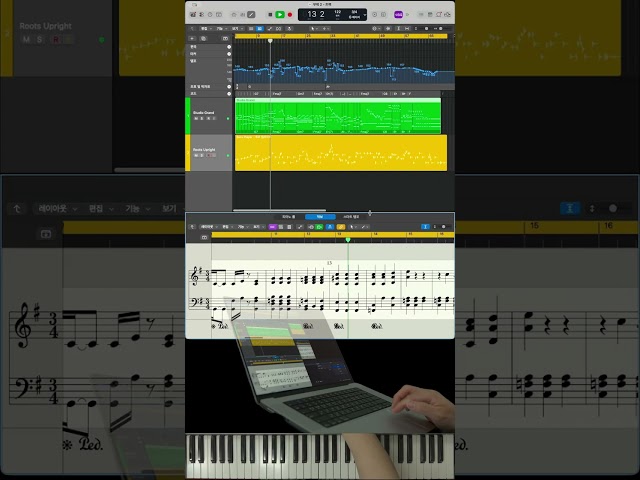Add a marker on the 마커 global track
Image resolution: width=640 pixels, height=480 pixels.
229,54
